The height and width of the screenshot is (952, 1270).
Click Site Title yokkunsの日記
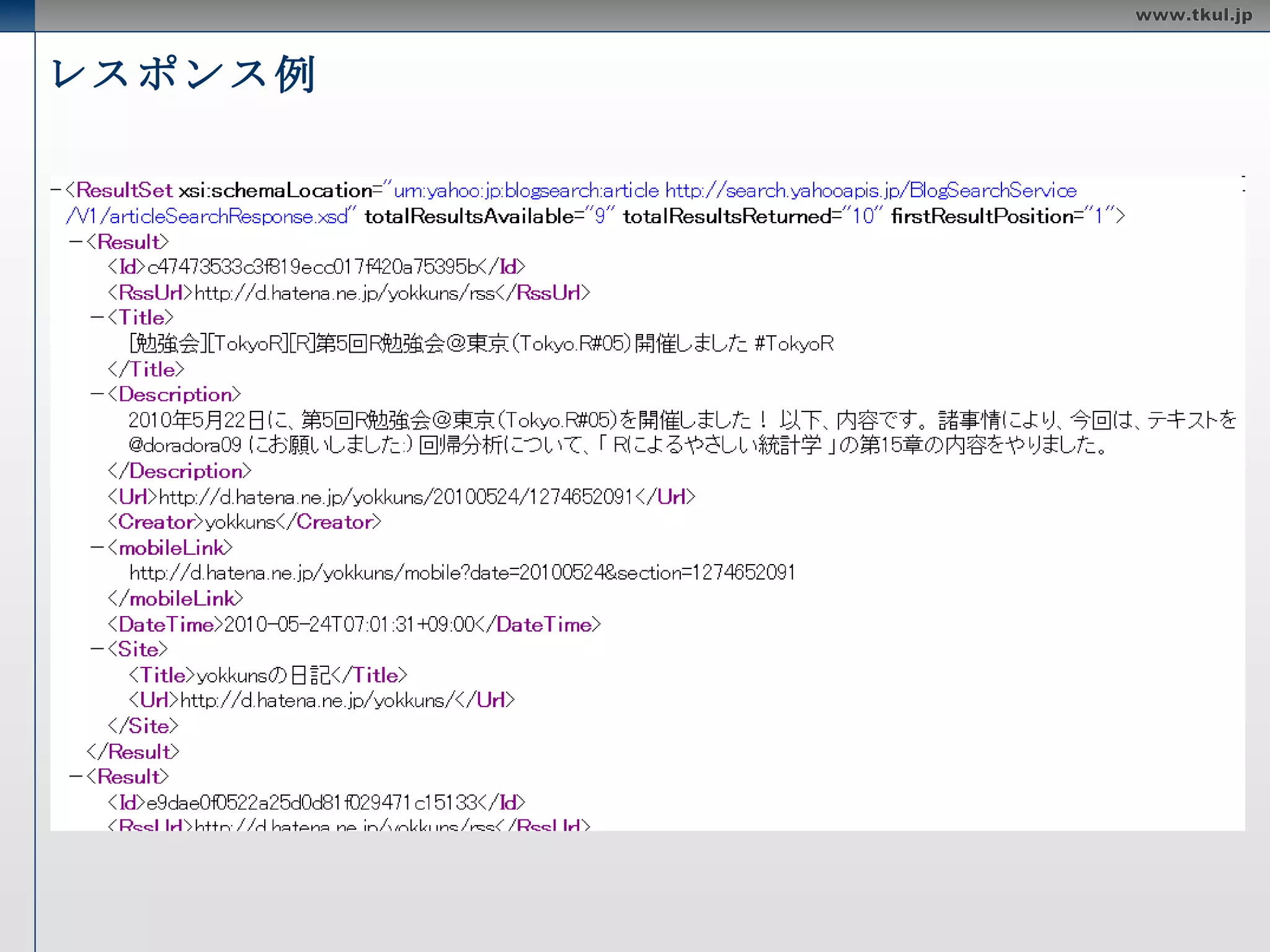click(x=264, y=676)
